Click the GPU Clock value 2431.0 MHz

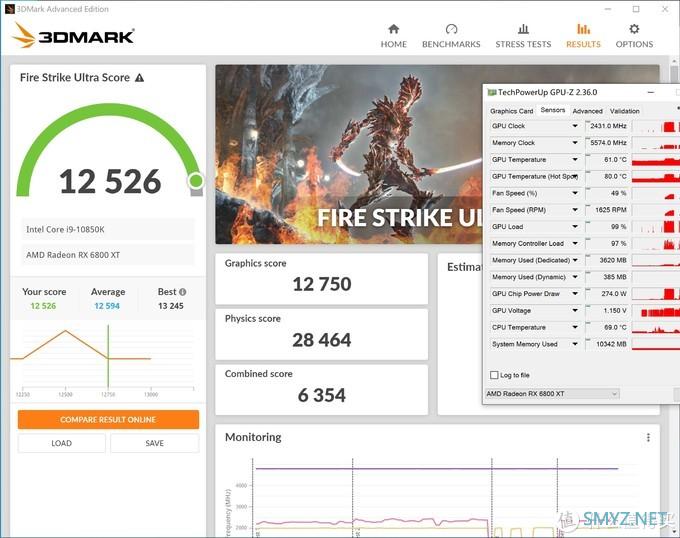click(x=607, y=126)
